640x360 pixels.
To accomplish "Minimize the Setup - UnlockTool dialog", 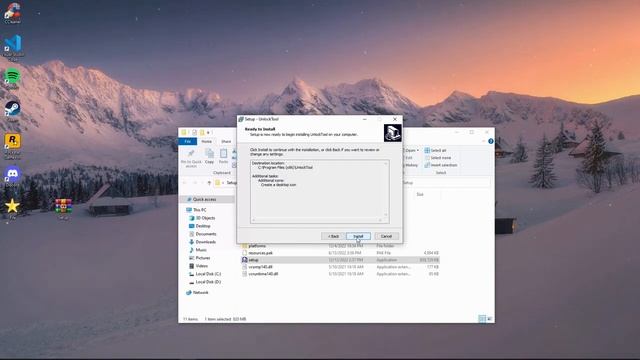I will point(364,119).
